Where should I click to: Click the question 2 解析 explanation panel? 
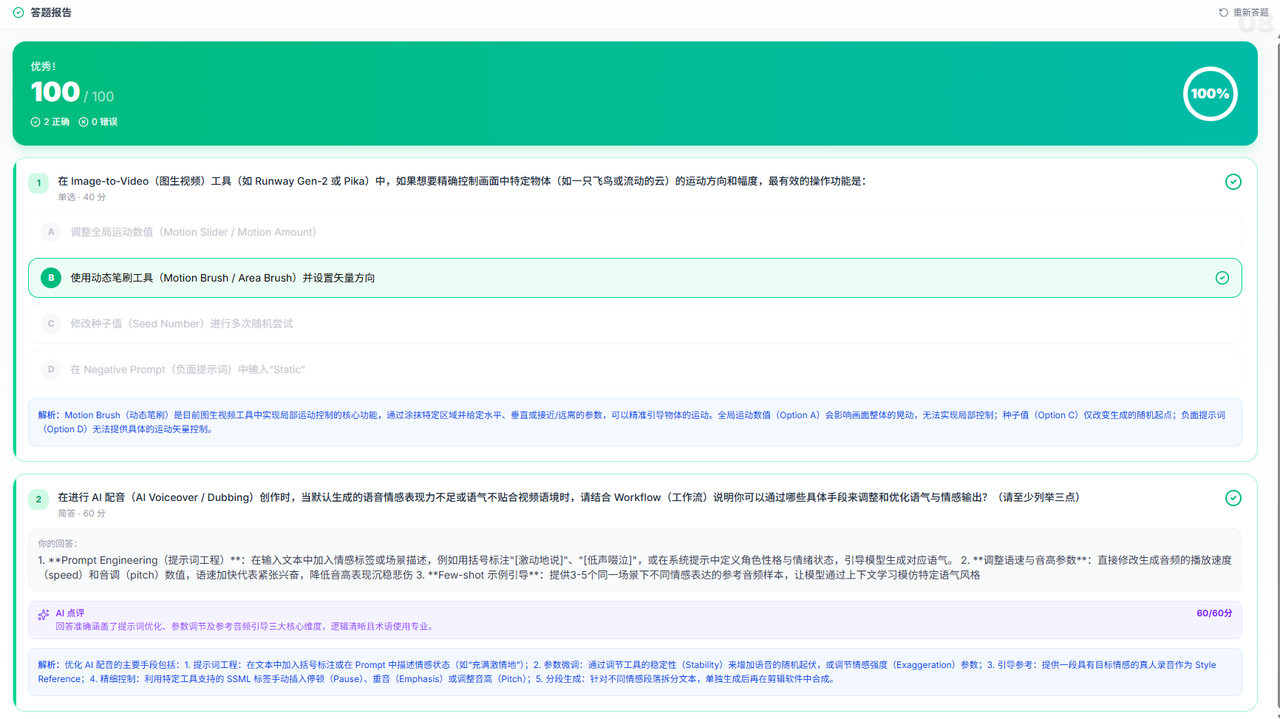(634, 671)
